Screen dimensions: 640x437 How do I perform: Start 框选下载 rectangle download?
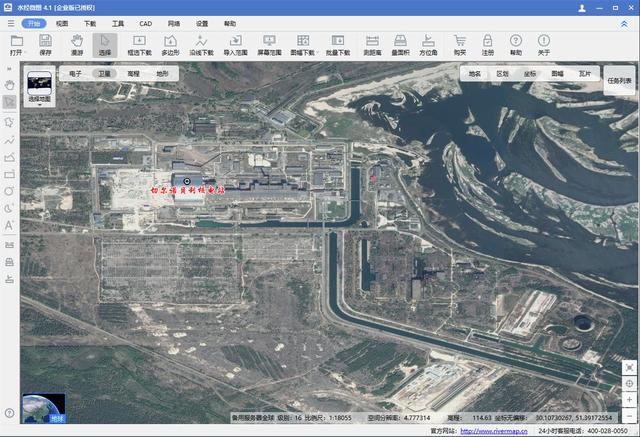click(x=140, y=45)
